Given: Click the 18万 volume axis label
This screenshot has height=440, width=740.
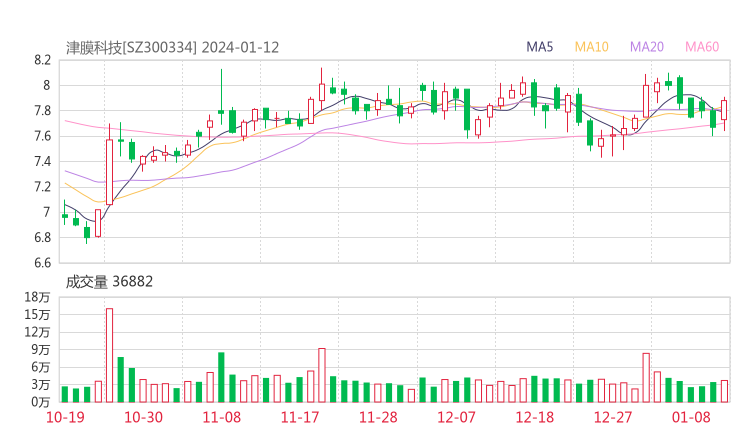Looking at the screenshot, I should pyautogui.click(x=37, y=297).
